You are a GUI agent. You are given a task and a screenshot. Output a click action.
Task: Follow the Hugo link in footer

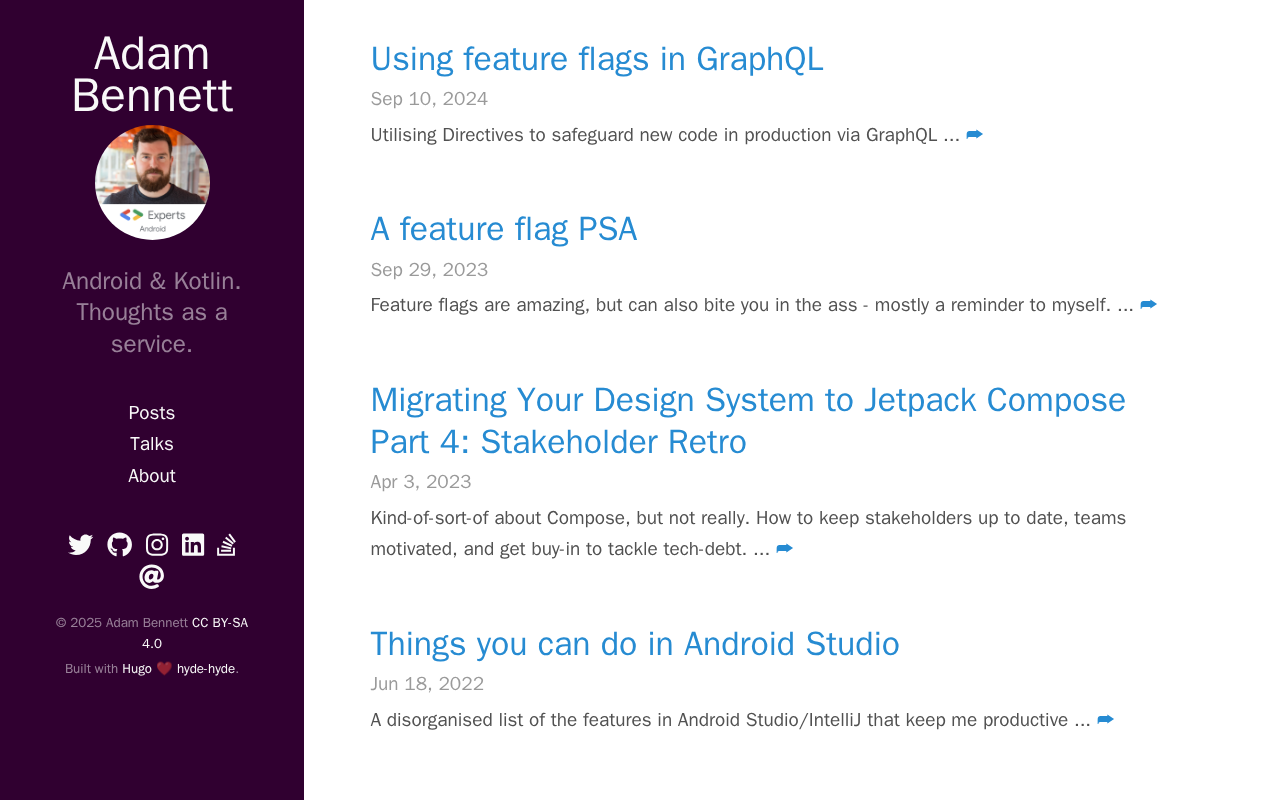[137, 669]
